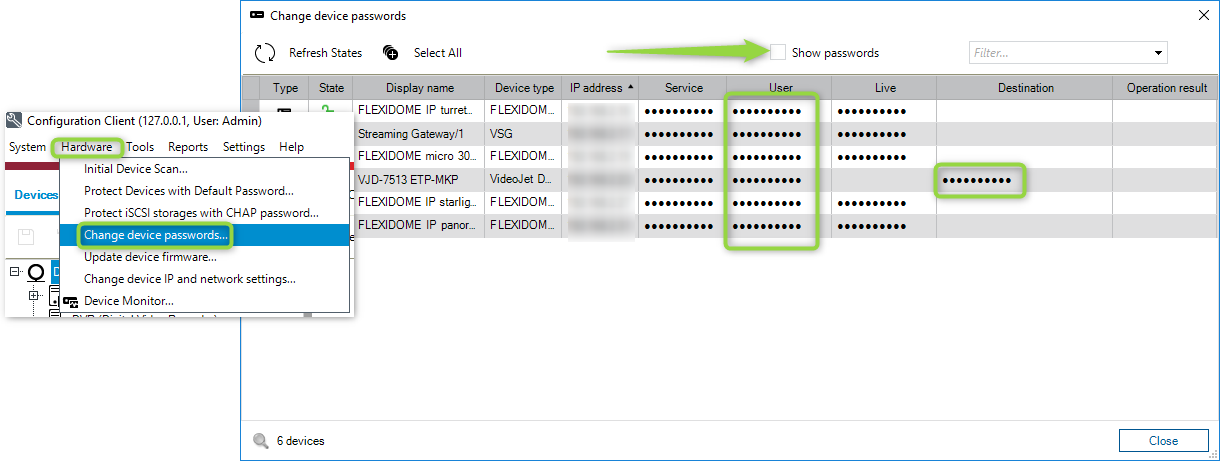Click the Display name column header
The height and width of the screenshot is (461, 1220).
click(x=419, y=88)
